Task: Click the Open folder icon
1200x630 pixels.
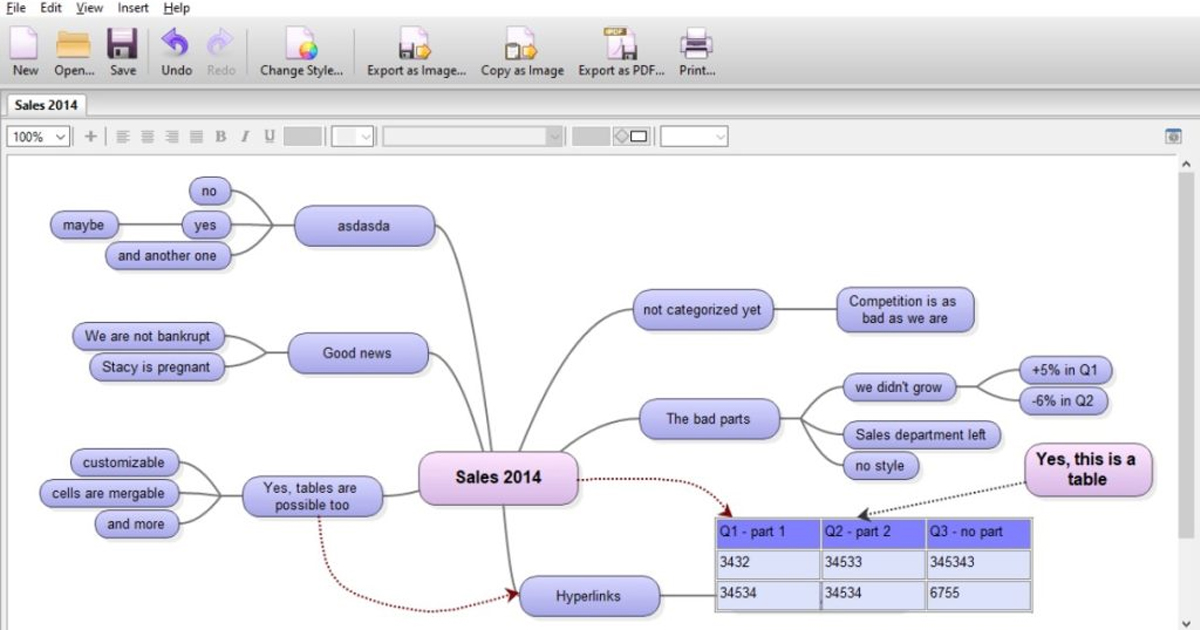Action: [74, 52]
